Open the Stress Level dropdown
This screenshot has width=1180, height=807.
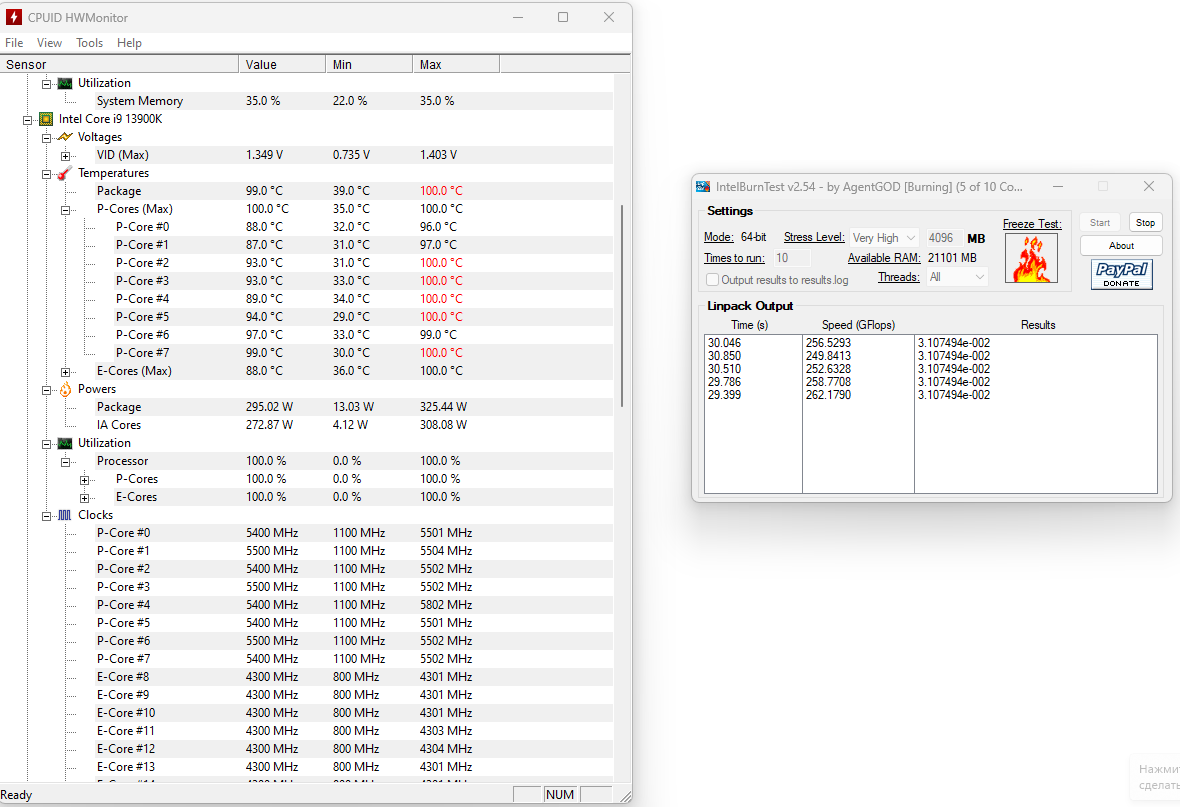tap(884, 238)
